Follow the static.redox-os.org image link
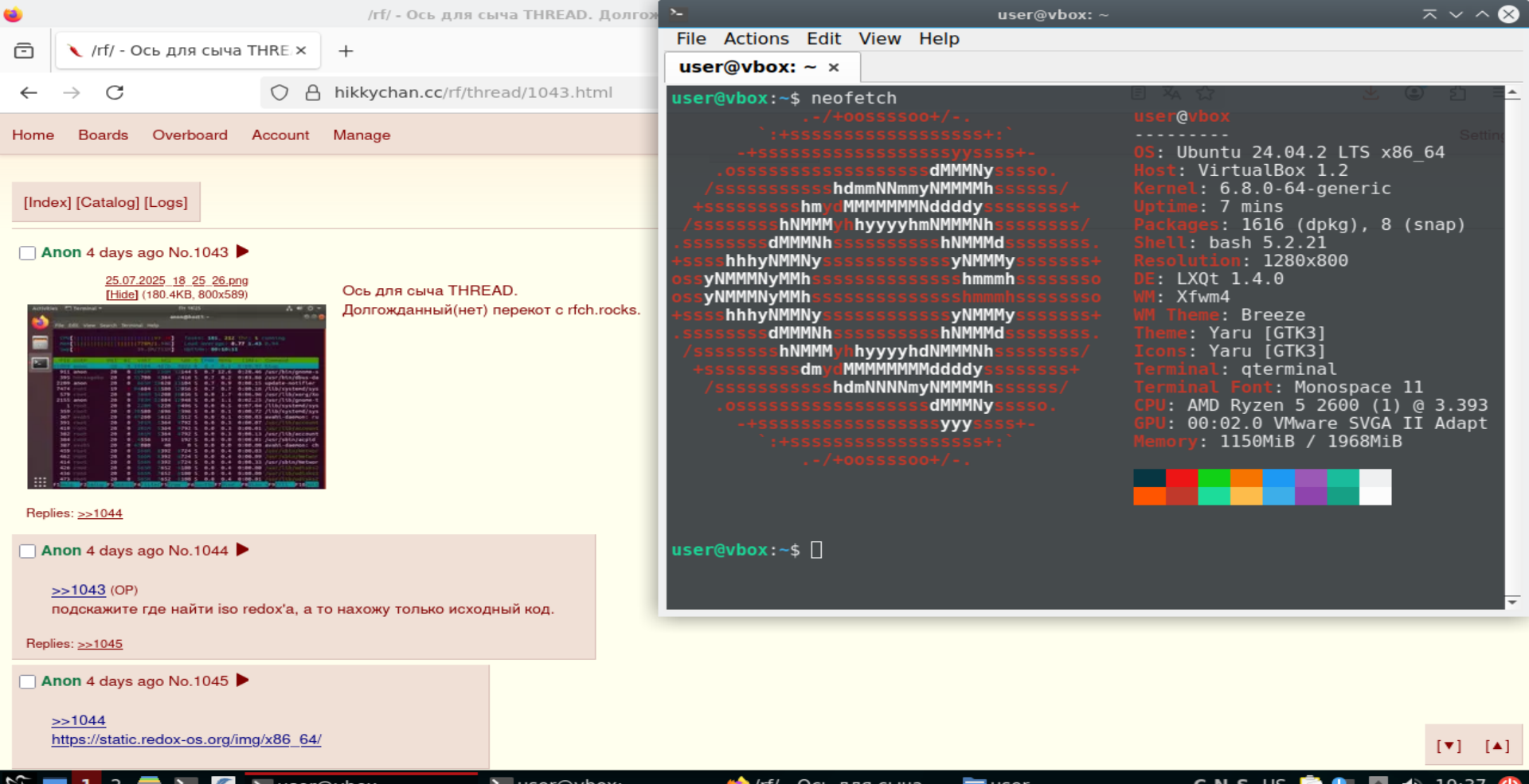This screenshot has width=1529, height=784. 186,739
